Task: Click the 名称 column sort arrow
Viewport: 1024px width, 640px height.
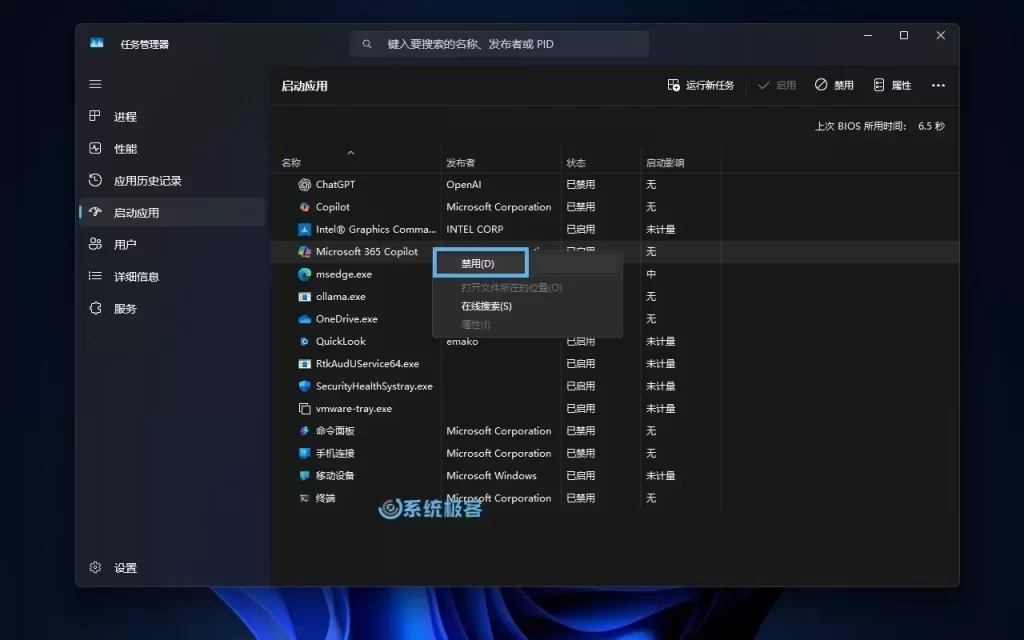Action: point(350,154)
